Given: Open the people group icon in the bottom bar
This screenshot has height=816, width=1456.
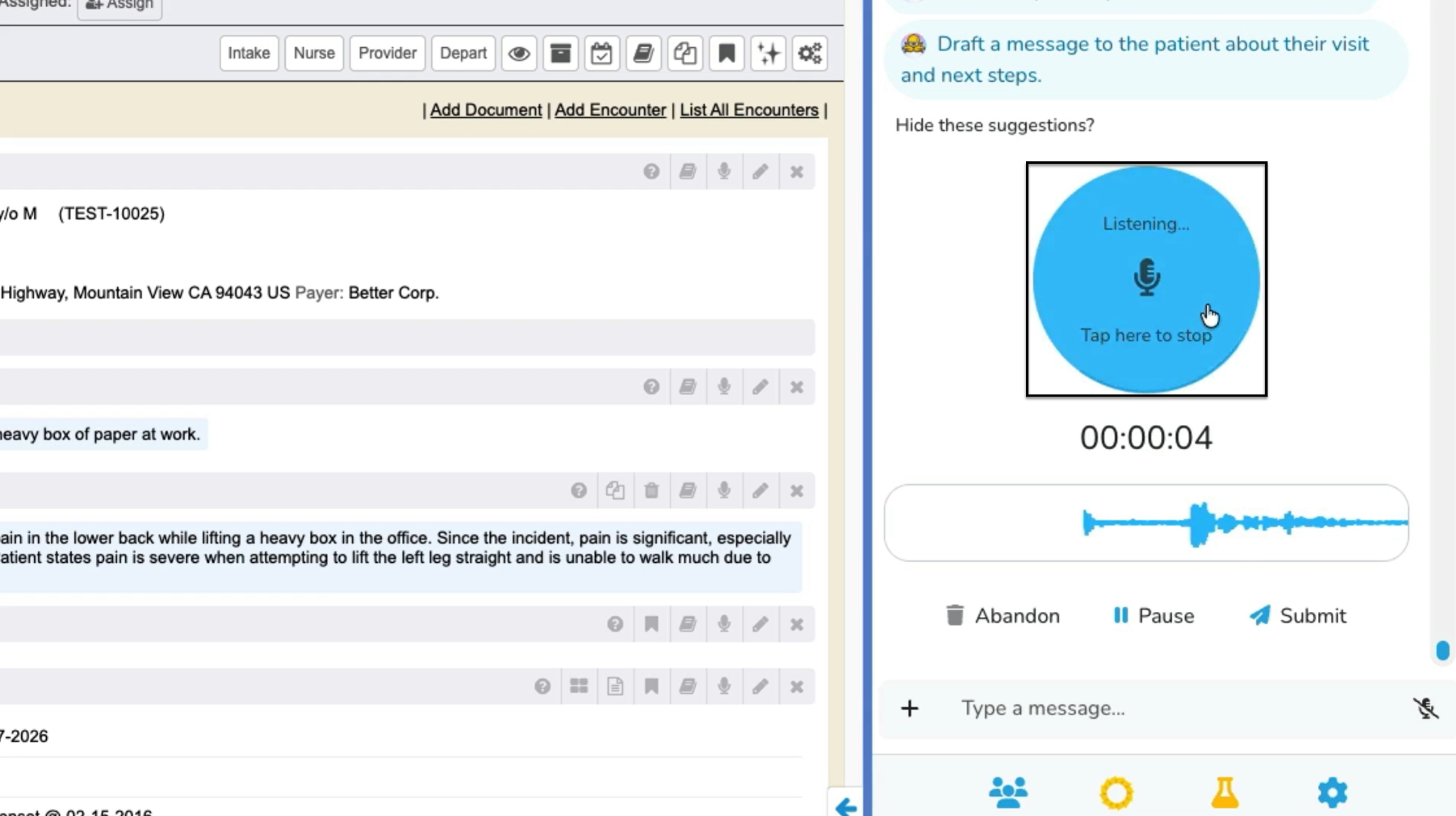Looking at the screenshot, I should coord(1008,793).
